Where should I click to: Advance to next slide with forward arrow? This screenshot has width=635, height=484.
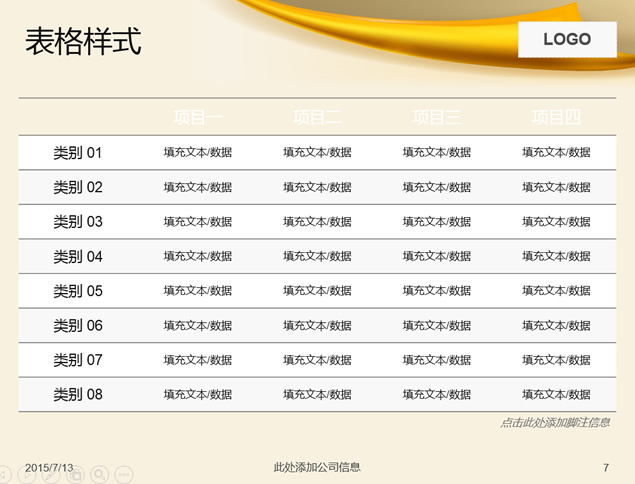pos(27,474)
